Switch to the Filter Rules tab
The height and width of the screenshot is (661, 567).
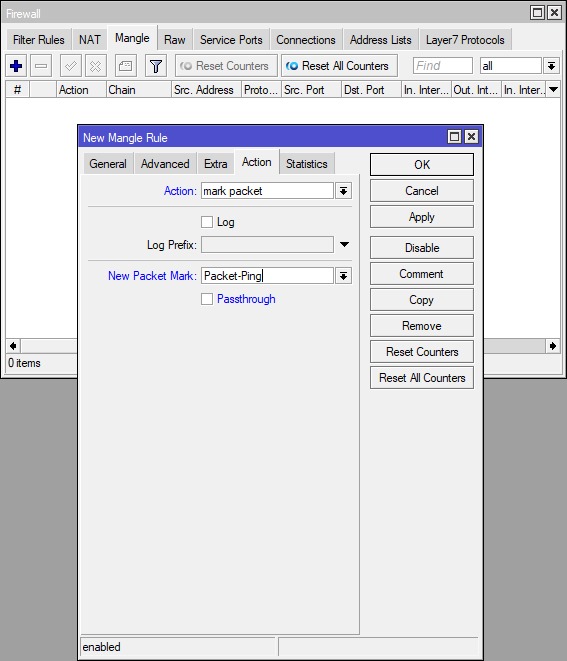(39, 40)
